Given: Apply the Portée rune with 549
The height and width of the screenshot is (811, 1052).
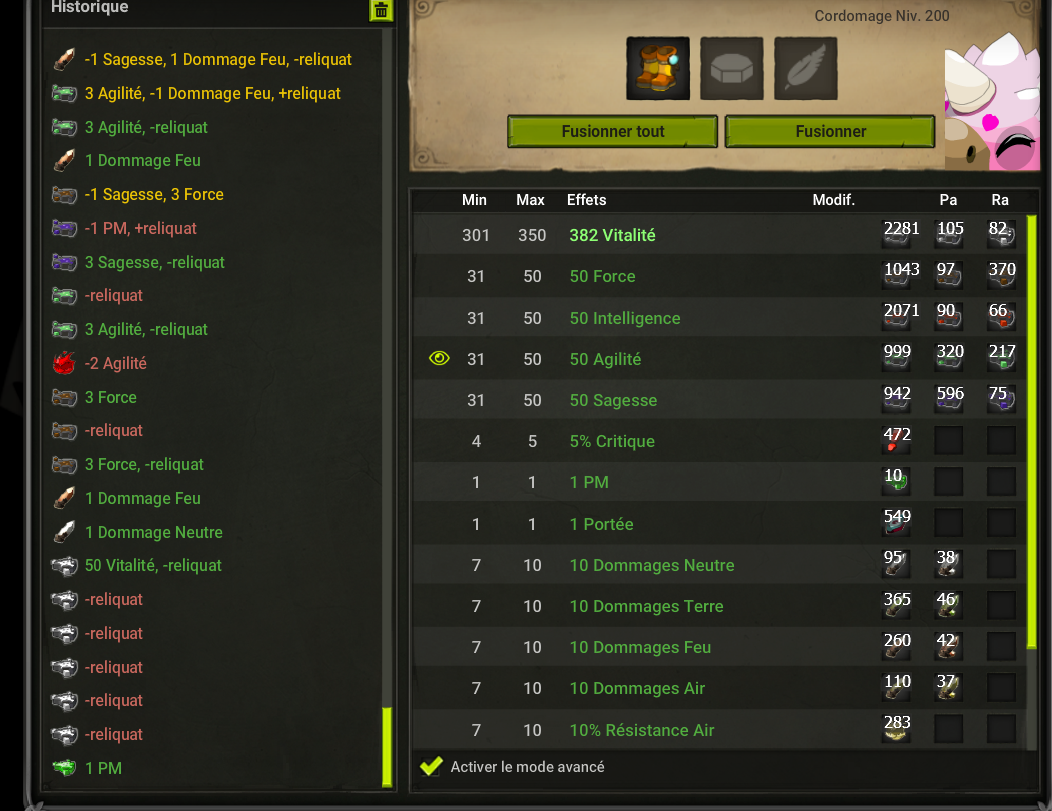Looking at the screenshot, I should click(x=897, y=521).
